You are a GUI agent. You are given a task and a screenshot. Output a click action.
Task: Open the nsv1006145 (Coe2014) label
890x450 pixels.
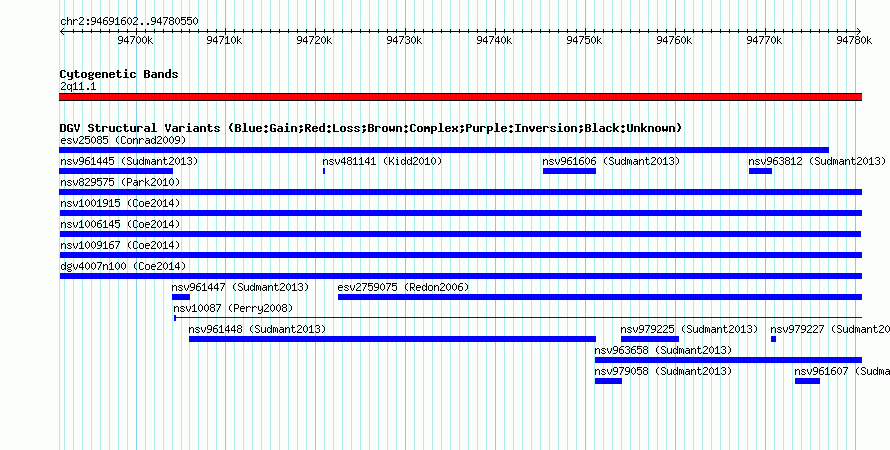[120, 224]
